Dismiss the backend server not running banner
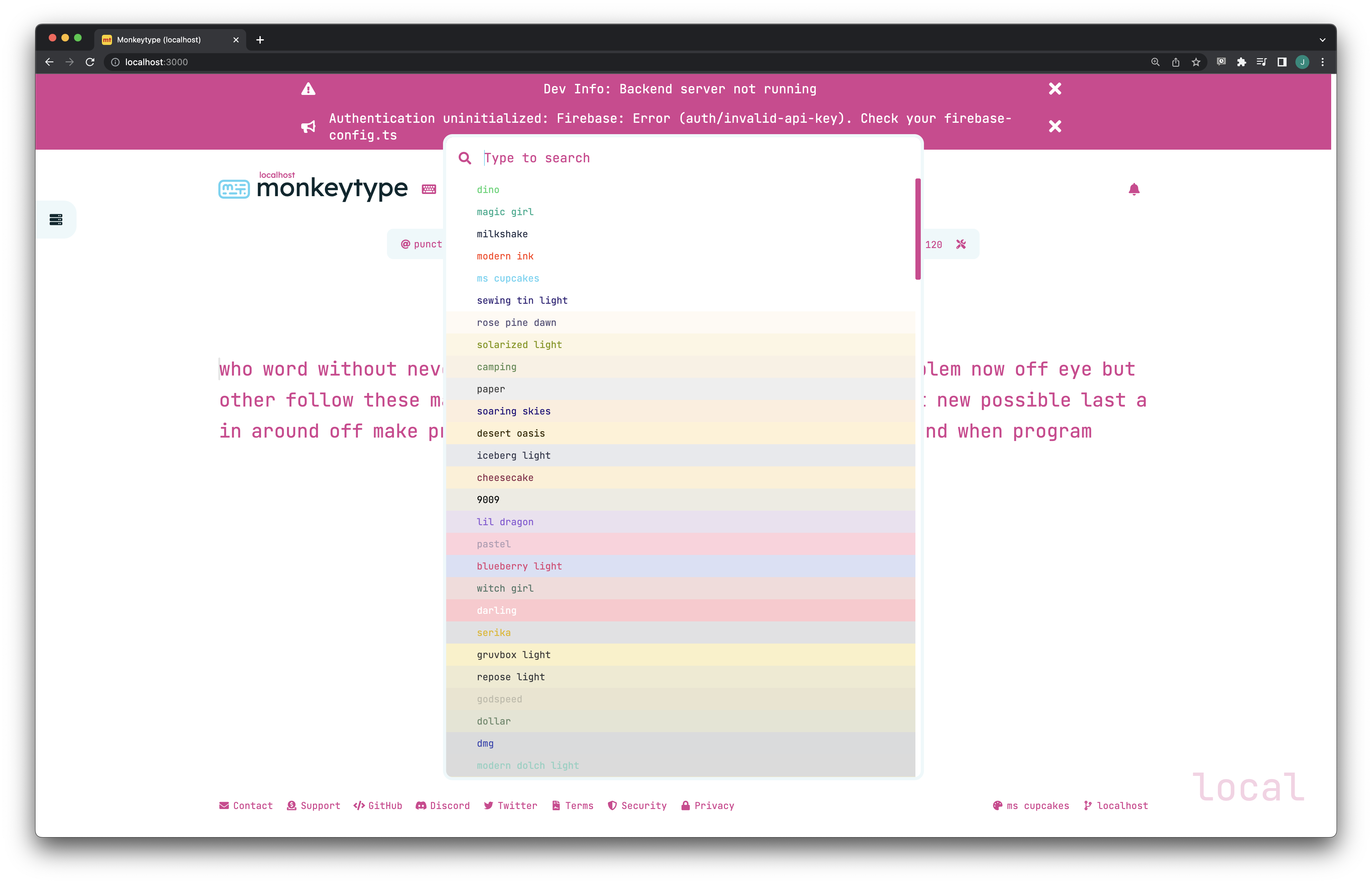This screenshot has width=1372, height=884. (x=1055, y=89)
